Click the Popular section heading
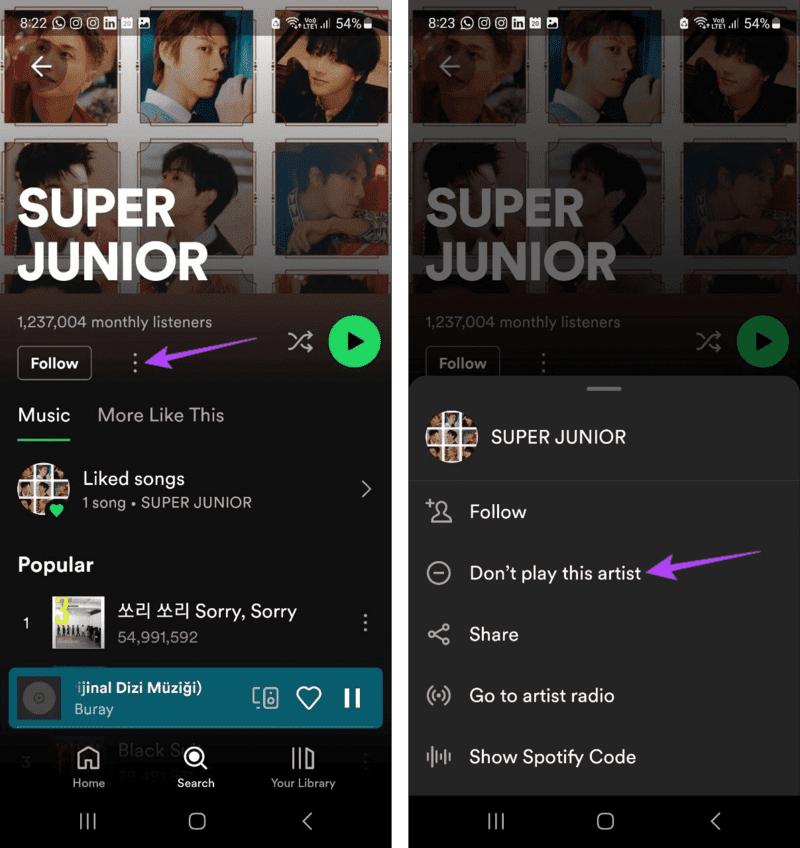 (56, 565)
